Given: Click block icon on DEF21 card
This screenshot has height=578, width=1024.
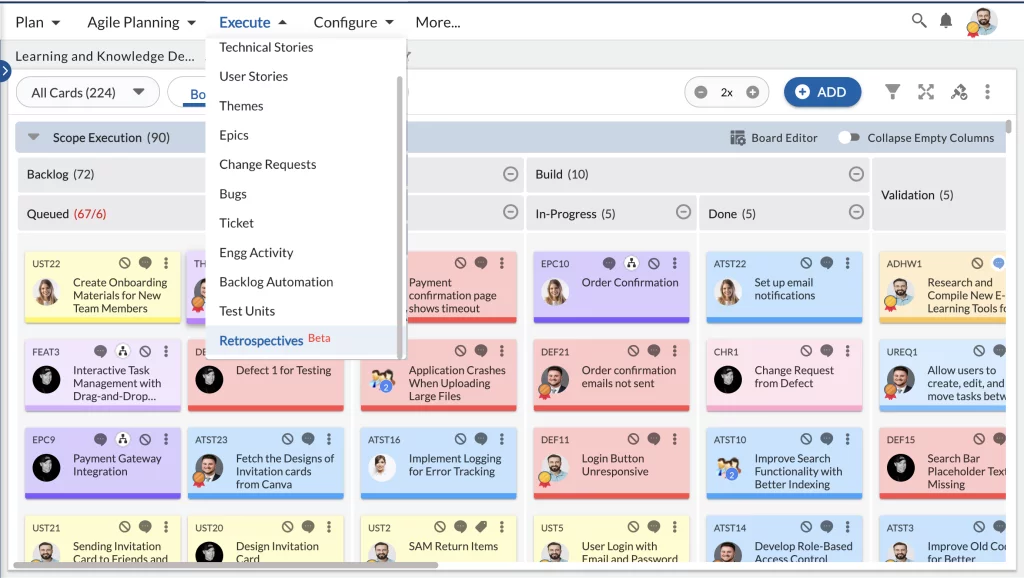Looking at the screenshot, I should (x=633, y=351).
